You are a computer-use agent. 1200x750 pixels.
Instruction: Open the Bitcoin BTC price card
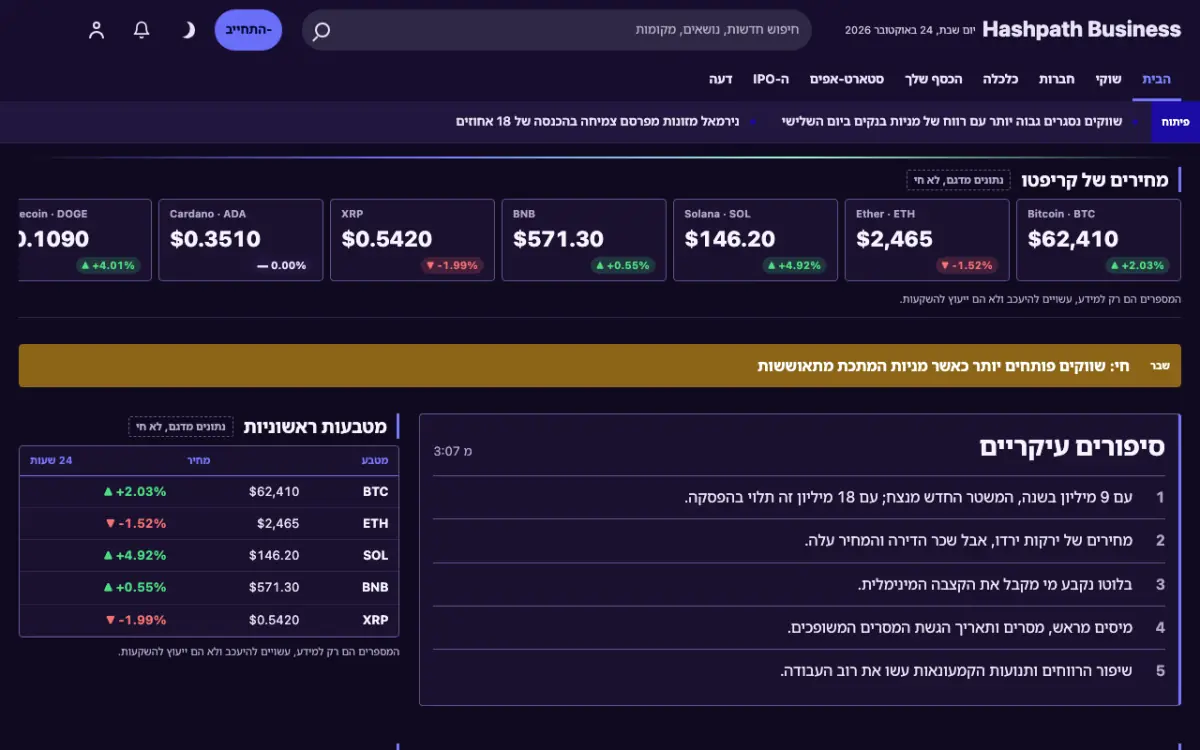(1098, 240)
